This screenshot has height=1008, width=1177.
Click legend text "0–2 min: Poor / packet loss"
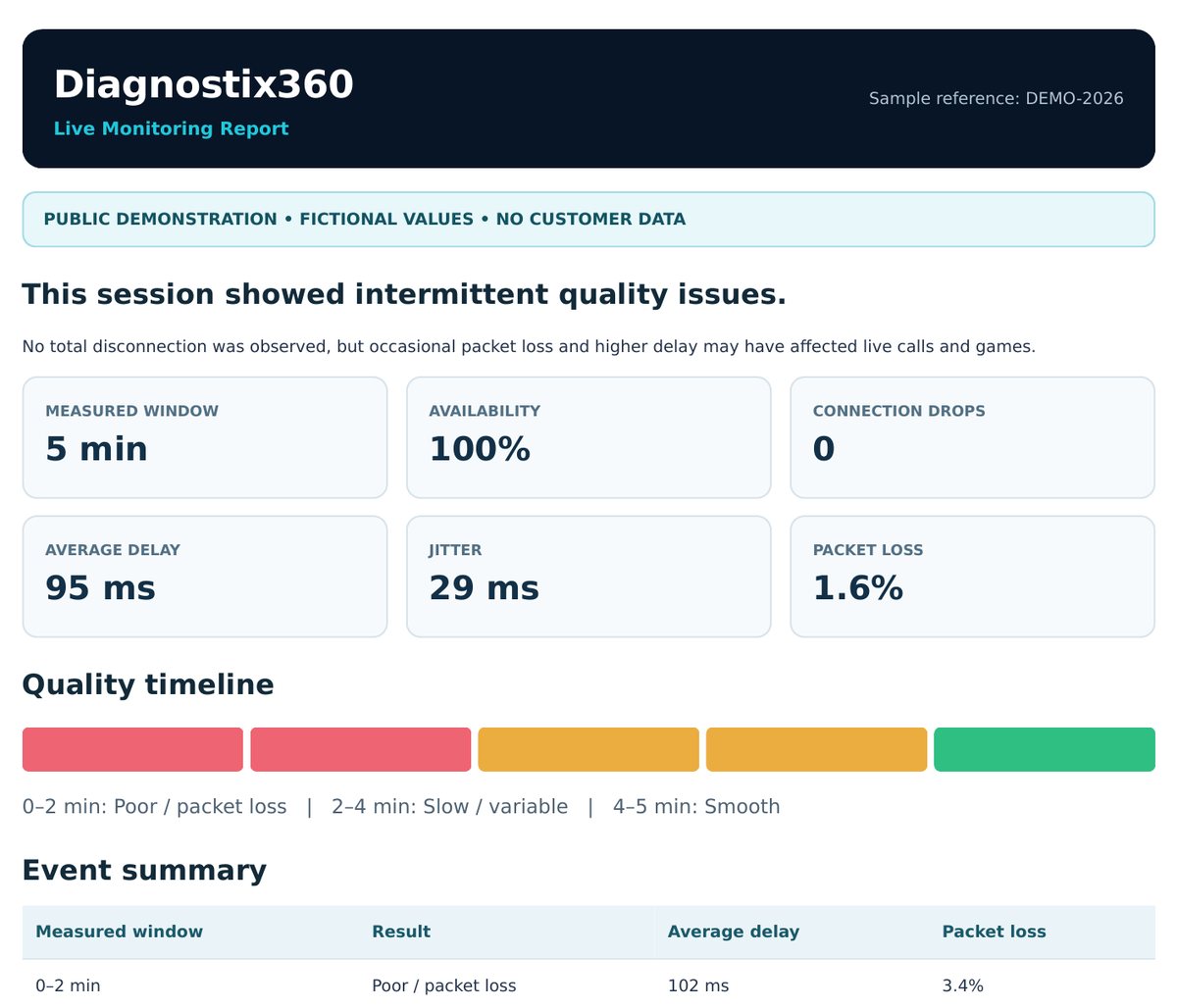click(x=155, y=807)
